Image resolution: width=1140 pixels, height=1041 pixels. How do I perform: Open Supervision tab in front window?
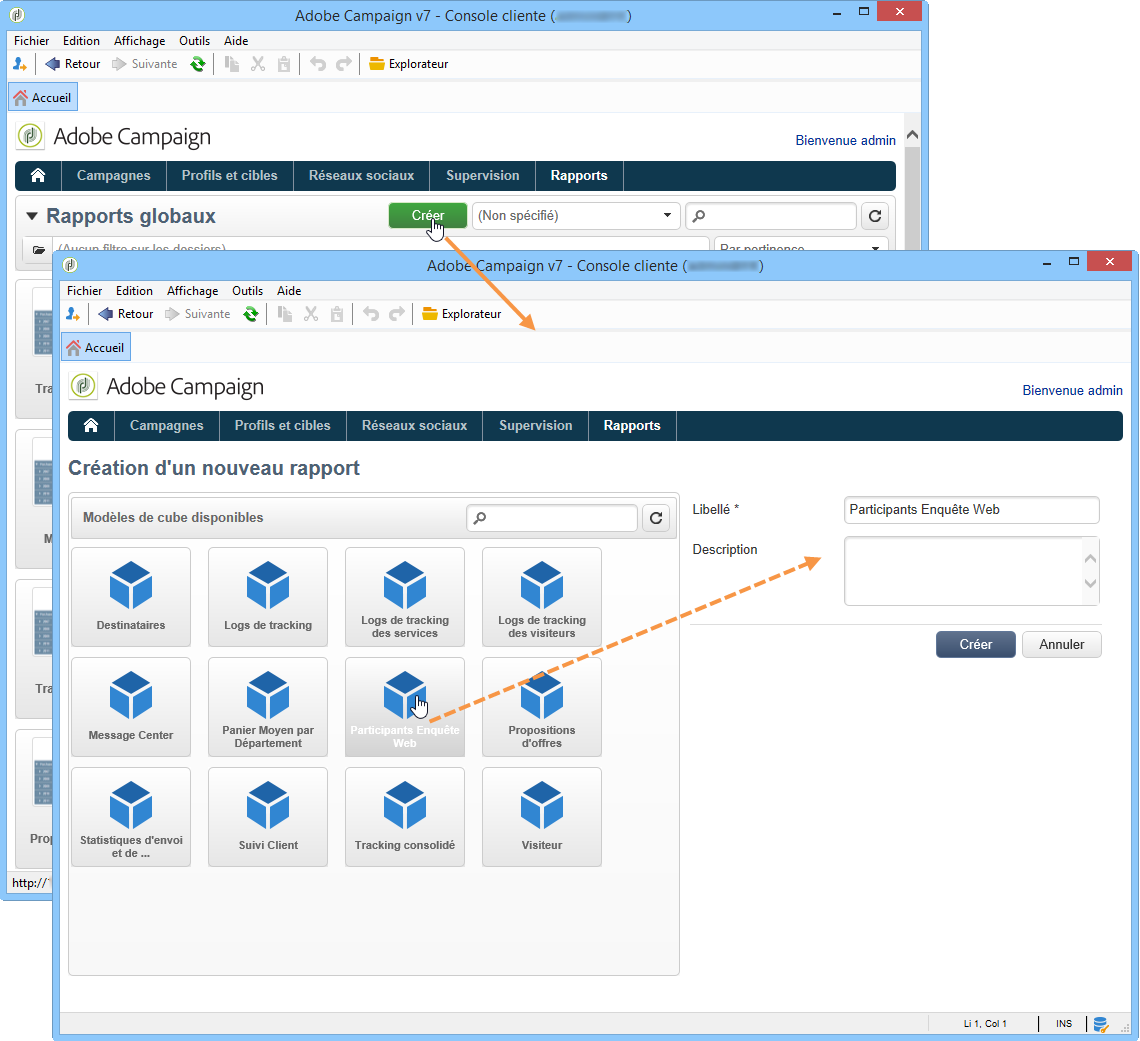535,425
